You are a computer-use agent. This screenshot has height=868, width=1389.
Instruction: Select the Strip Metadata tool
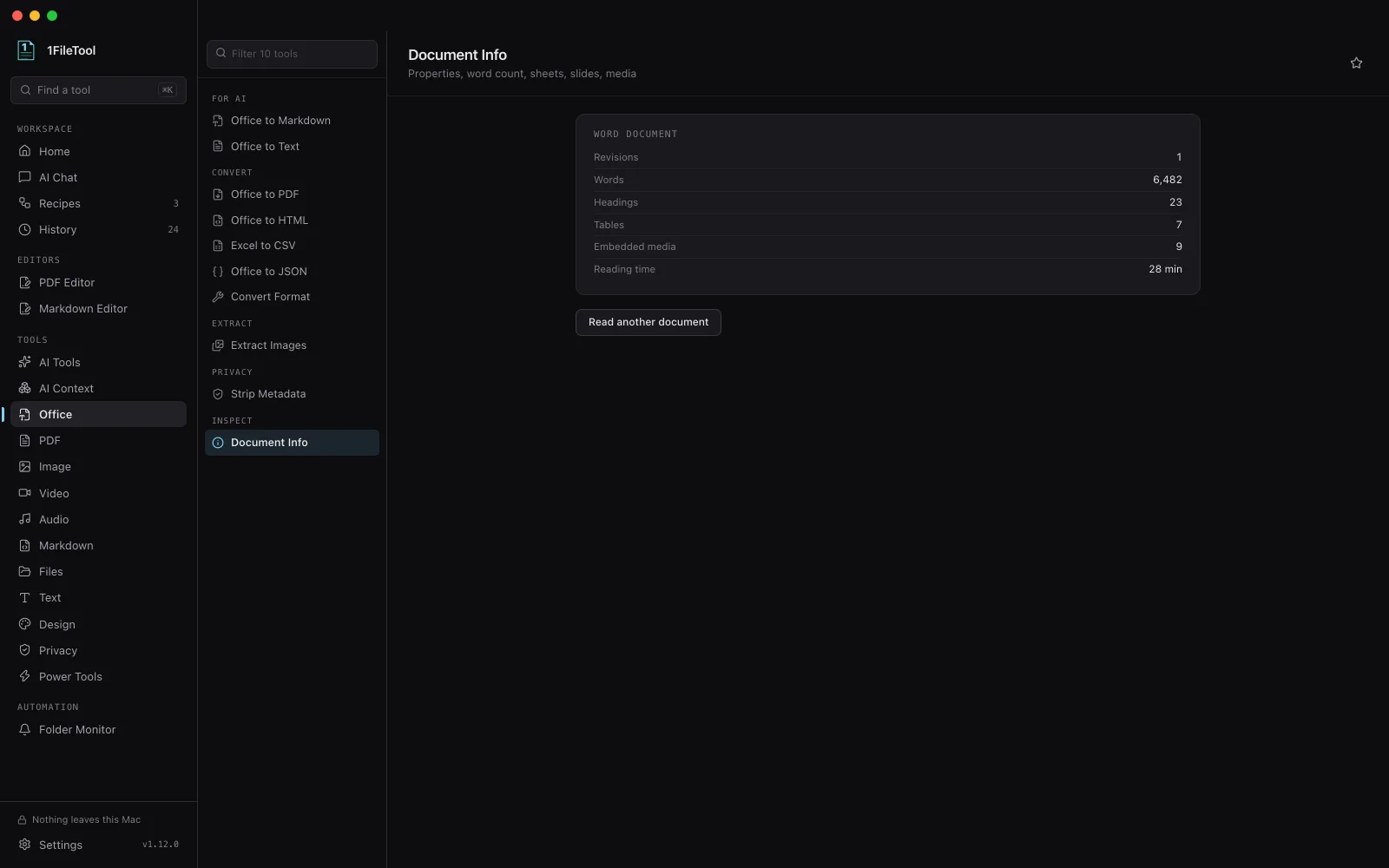pyautogui.click(x=292, y=394)
